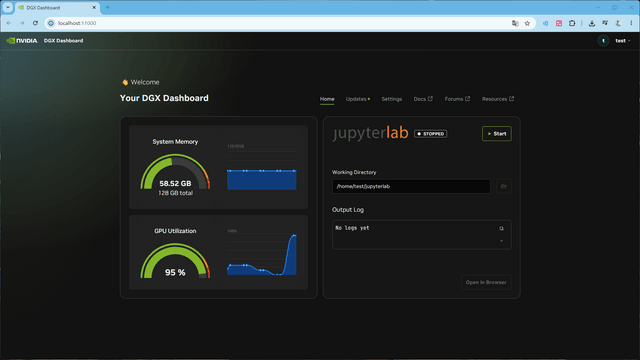Screen dimensions: 640x360
Task: Go back with the browser back arrow
Action: click(x=9, y=23)
